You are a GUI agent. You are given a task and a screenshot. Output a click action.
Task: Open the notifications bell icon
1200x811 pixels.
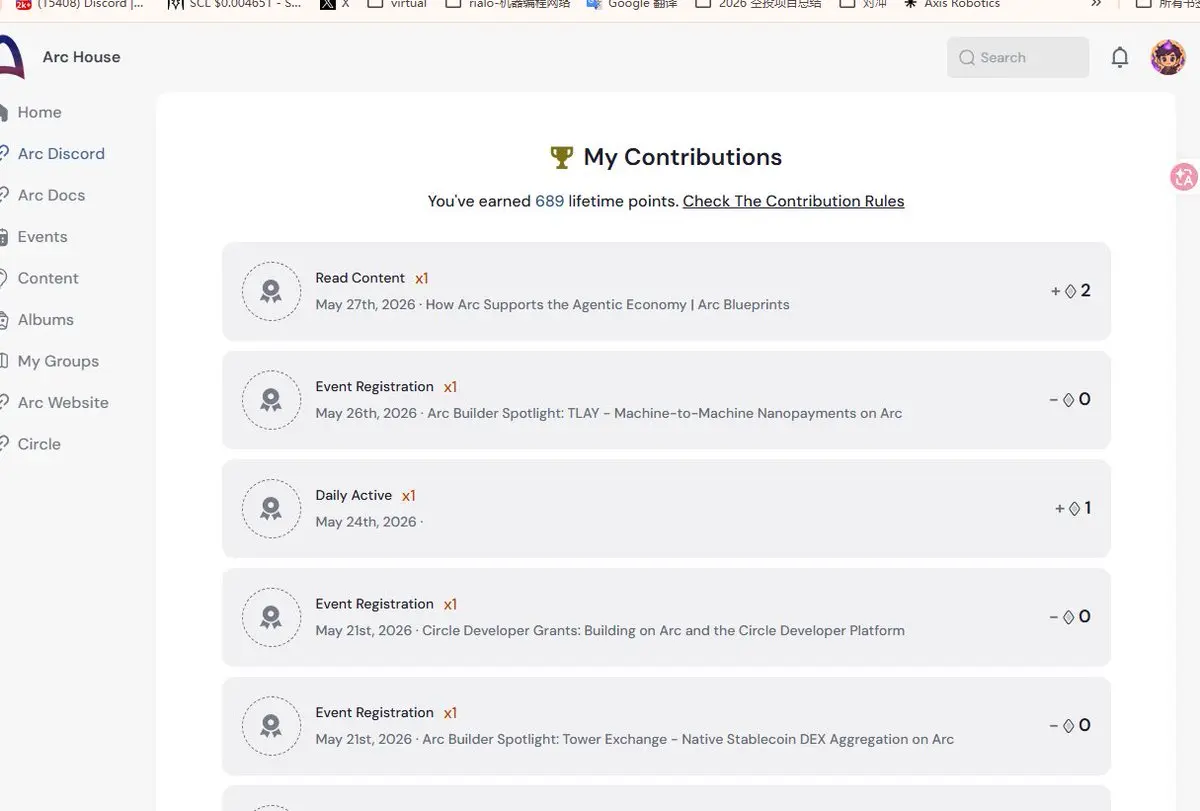pyautogui.click(x=1120, y=58)
